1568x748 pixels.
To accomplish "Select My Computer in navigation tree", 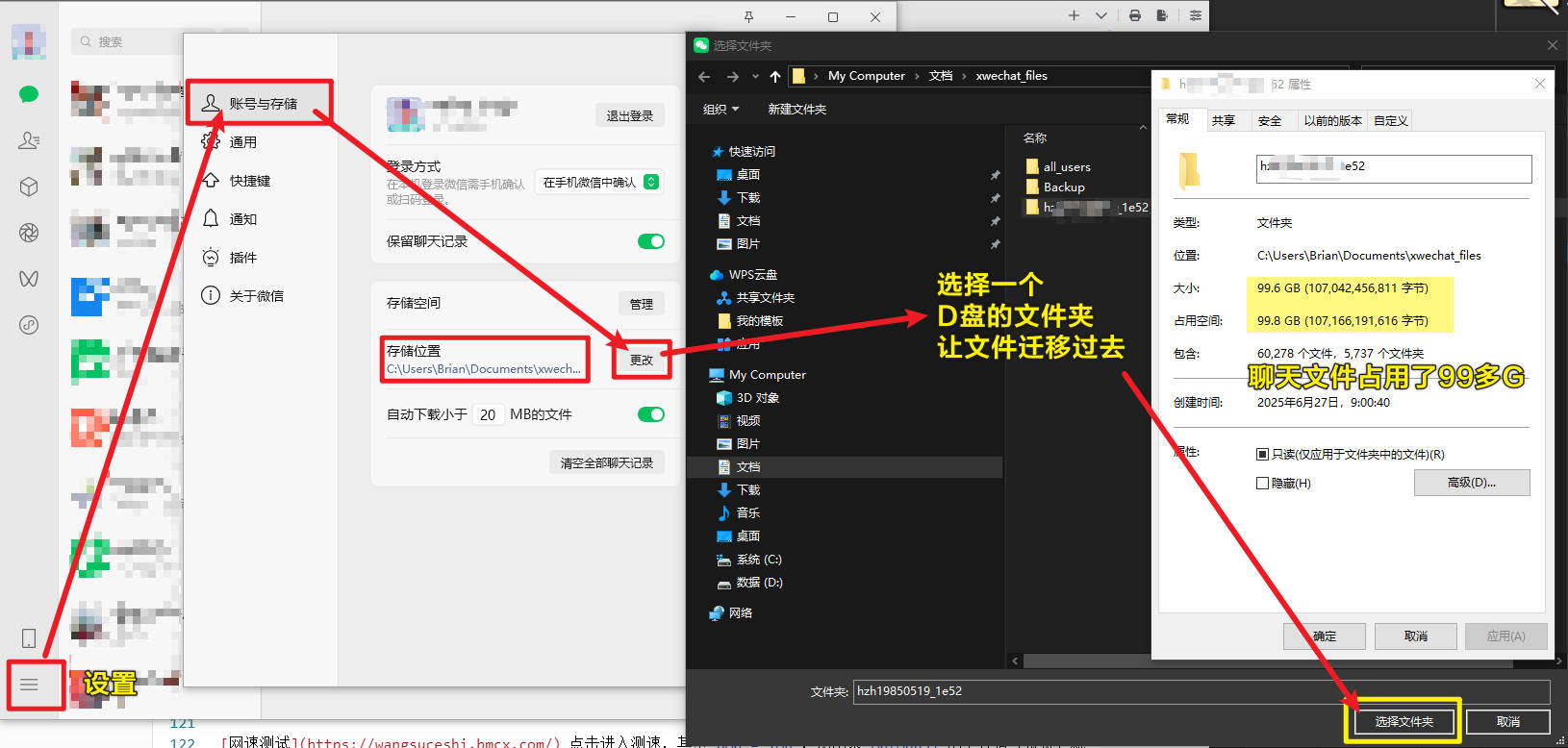I will click(768, 375).
